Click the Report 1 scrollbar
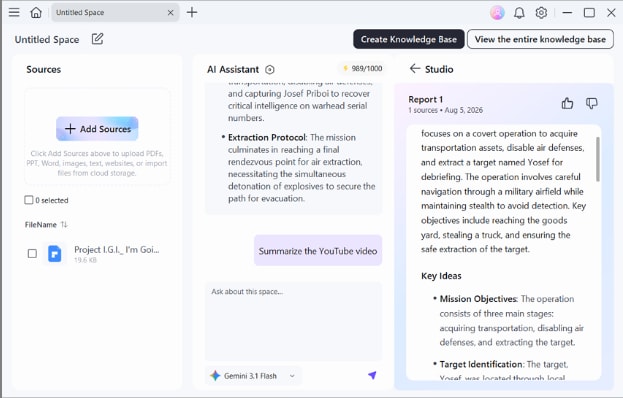623x398 pixels. click(598, 159)
